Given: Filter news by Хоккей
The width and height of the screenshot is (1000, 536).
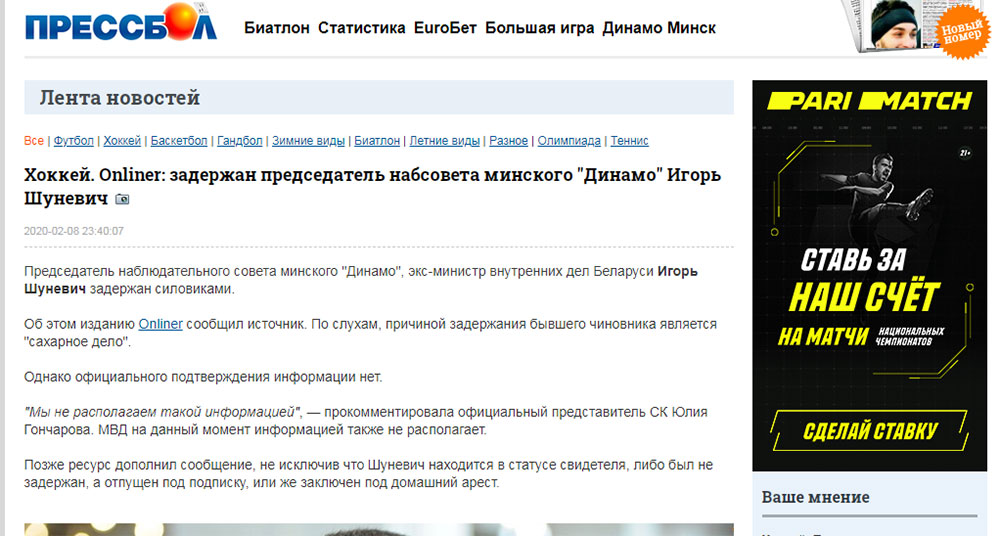Looking at the screenshot, I should 122,141.
